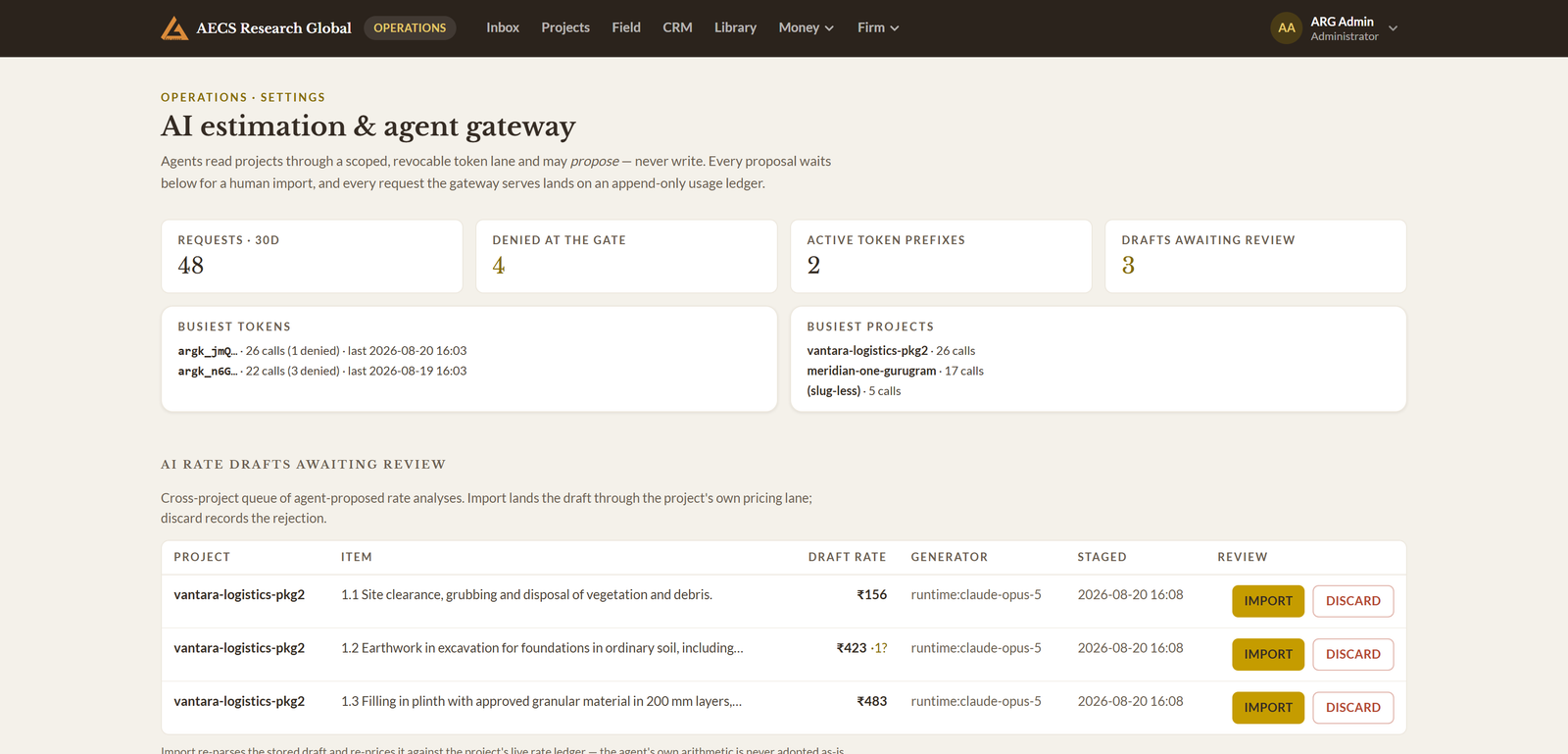Click runtime:claude-opus-5 in the 1.2 row
This screenshot has height=754, width=1568.
(976, 647)
